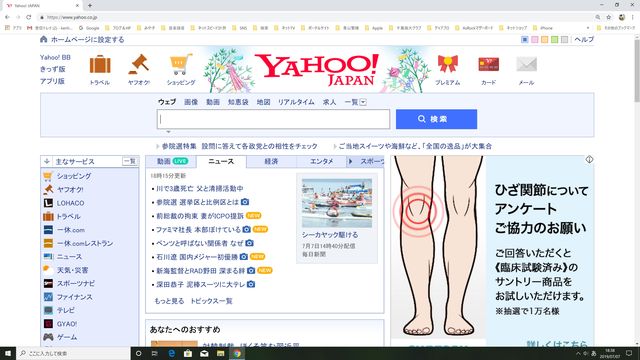
Task: Open the Travel briefcase icon in header
Action: tap(100, 65)
